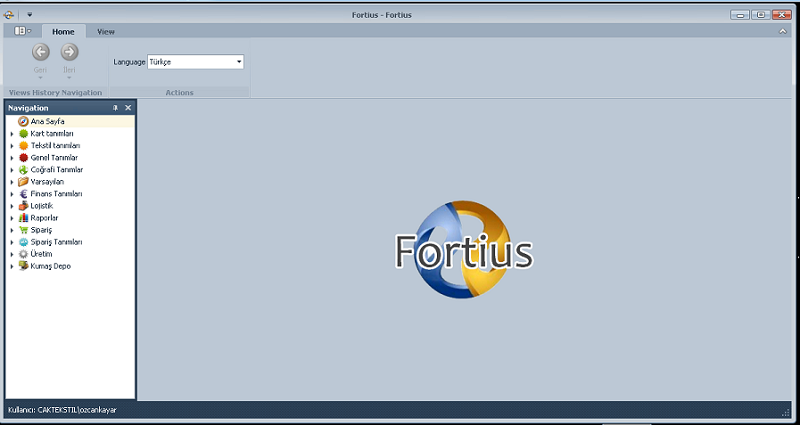
Task: Restore down the Fortius window
Action: click(x=761, y=15)
